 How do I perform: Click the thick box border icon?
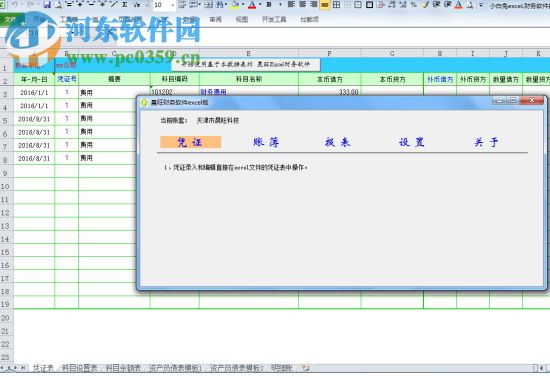click(x=369, y=5)
